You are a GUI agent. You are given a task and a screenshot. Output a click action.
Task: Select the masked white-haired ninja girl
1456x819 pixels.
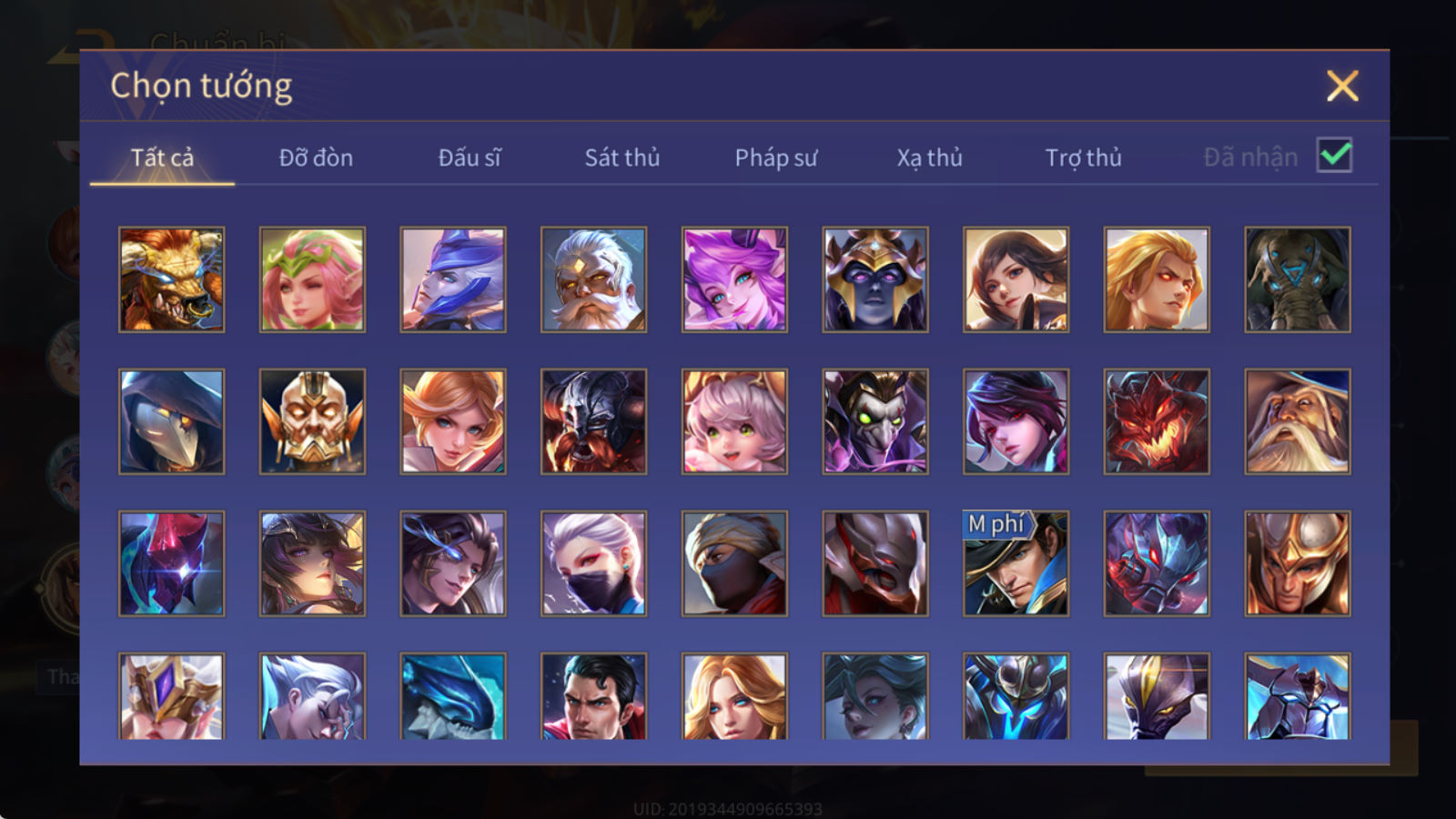click(593, 563)
